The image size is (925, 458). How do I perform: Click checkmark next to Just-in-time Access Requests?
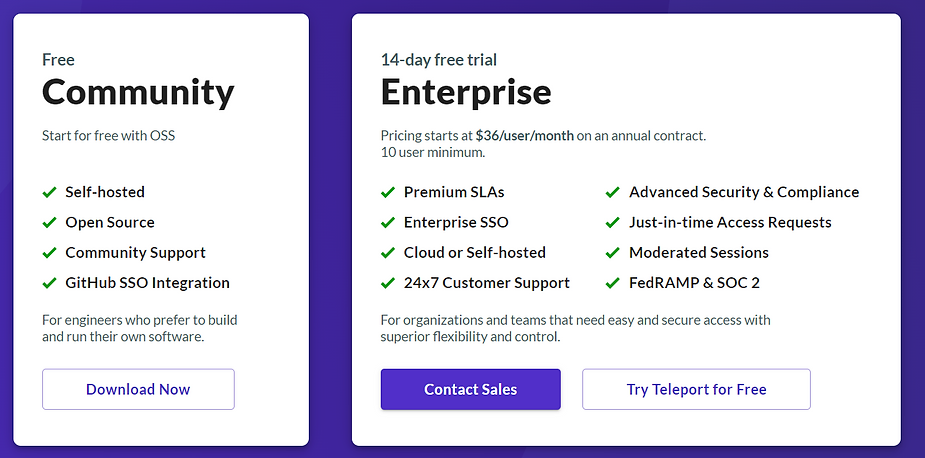click(612, 223)
